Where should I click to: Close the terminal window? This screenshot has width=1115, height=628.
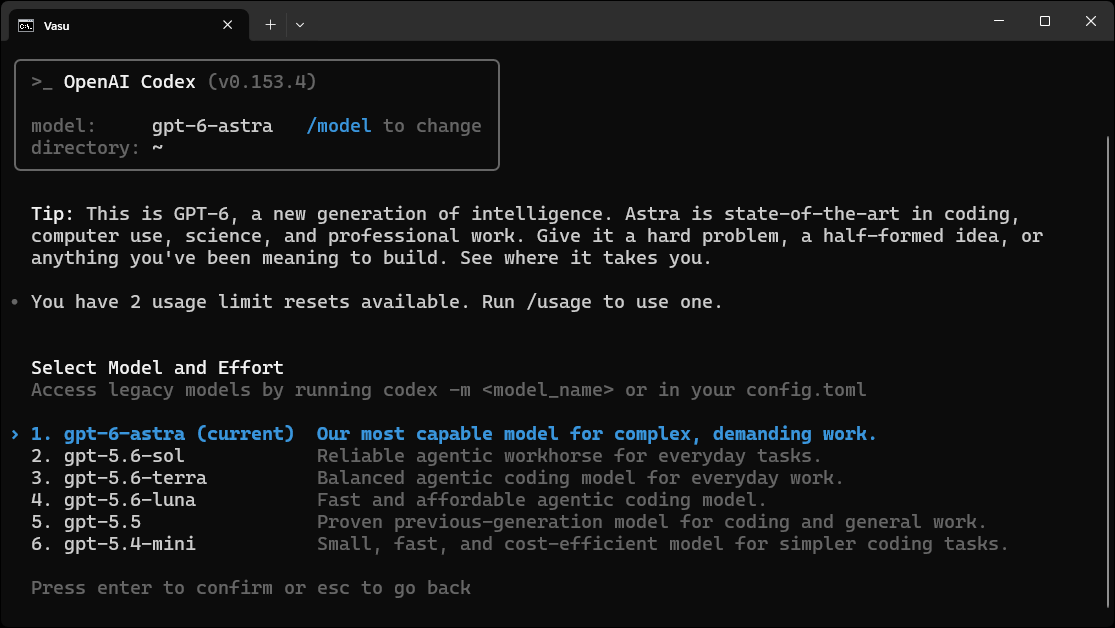[1091, 21]
